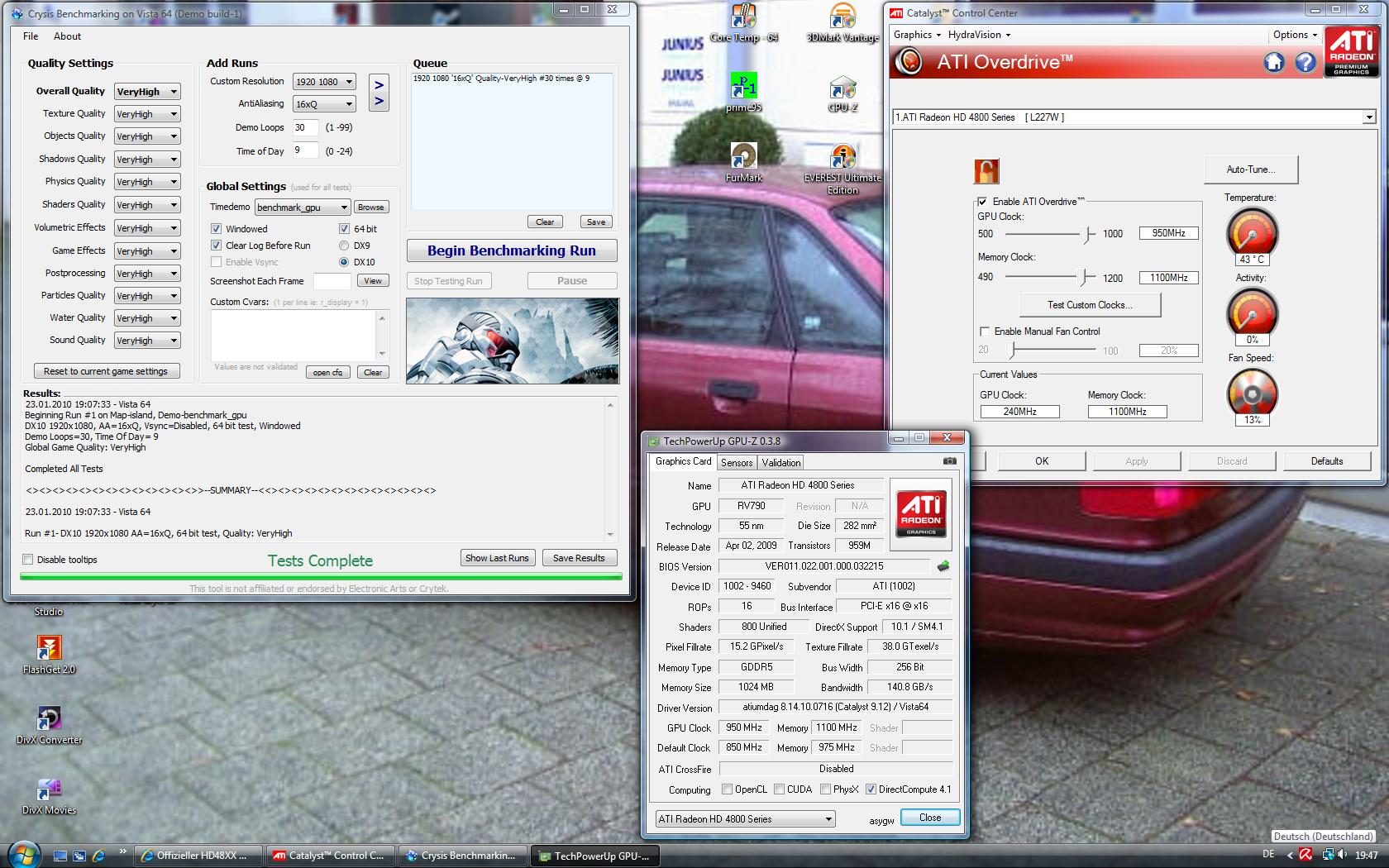Click the Custom Cvars text area
Viewport: 1389px width, 868px height.
294,336
